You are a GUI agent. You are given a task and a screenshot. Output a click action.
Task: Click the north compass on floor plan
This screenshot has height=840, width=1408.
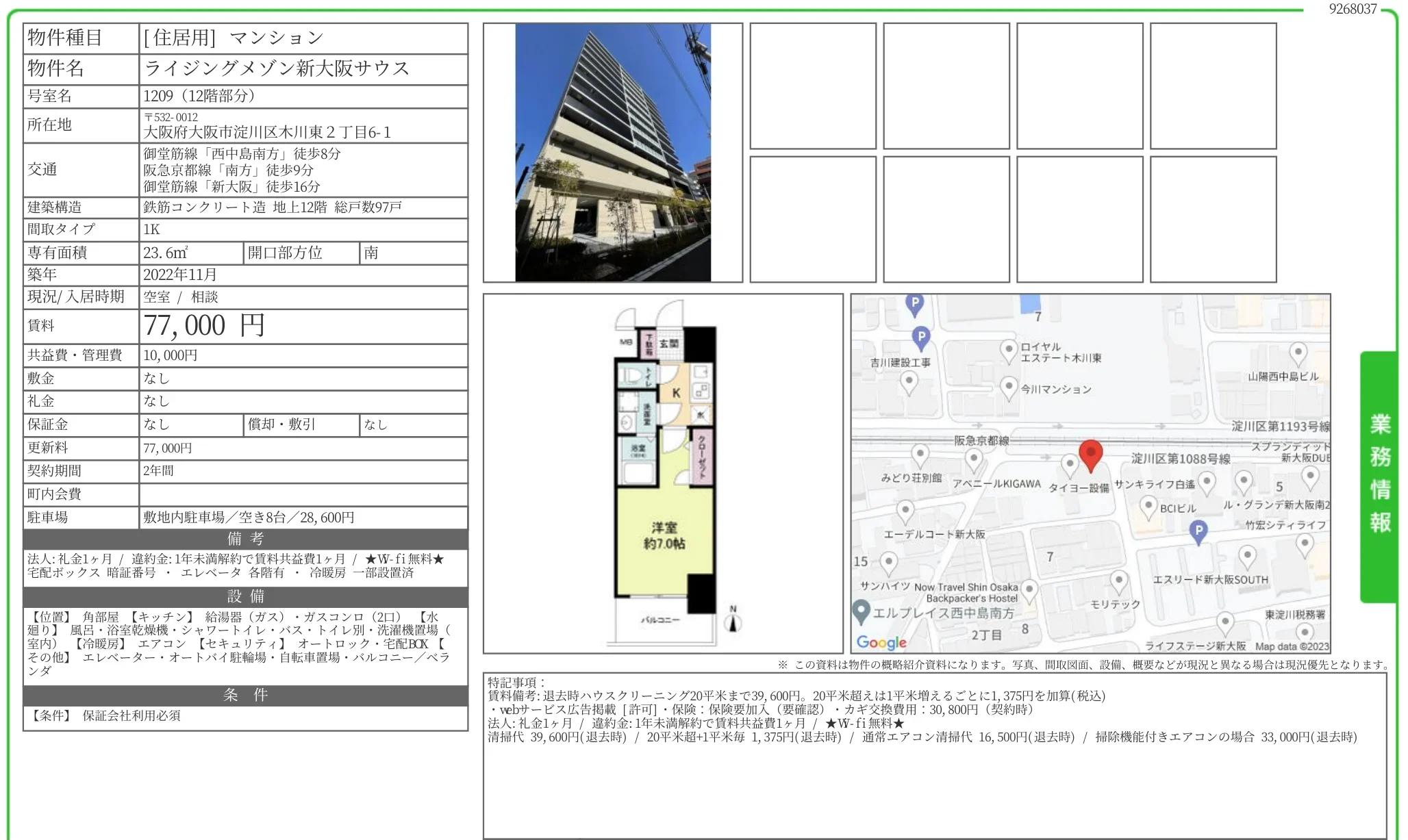[x=733, y=620]
